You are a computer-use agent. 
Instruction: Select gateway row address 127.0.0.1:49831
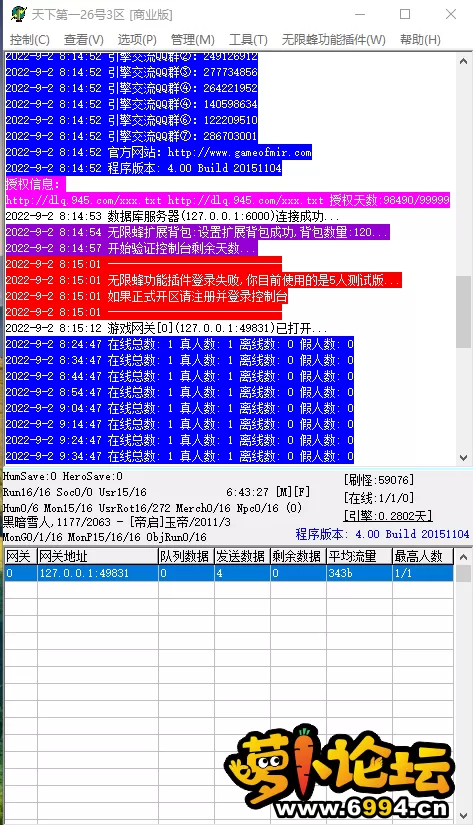click(98, 573)
